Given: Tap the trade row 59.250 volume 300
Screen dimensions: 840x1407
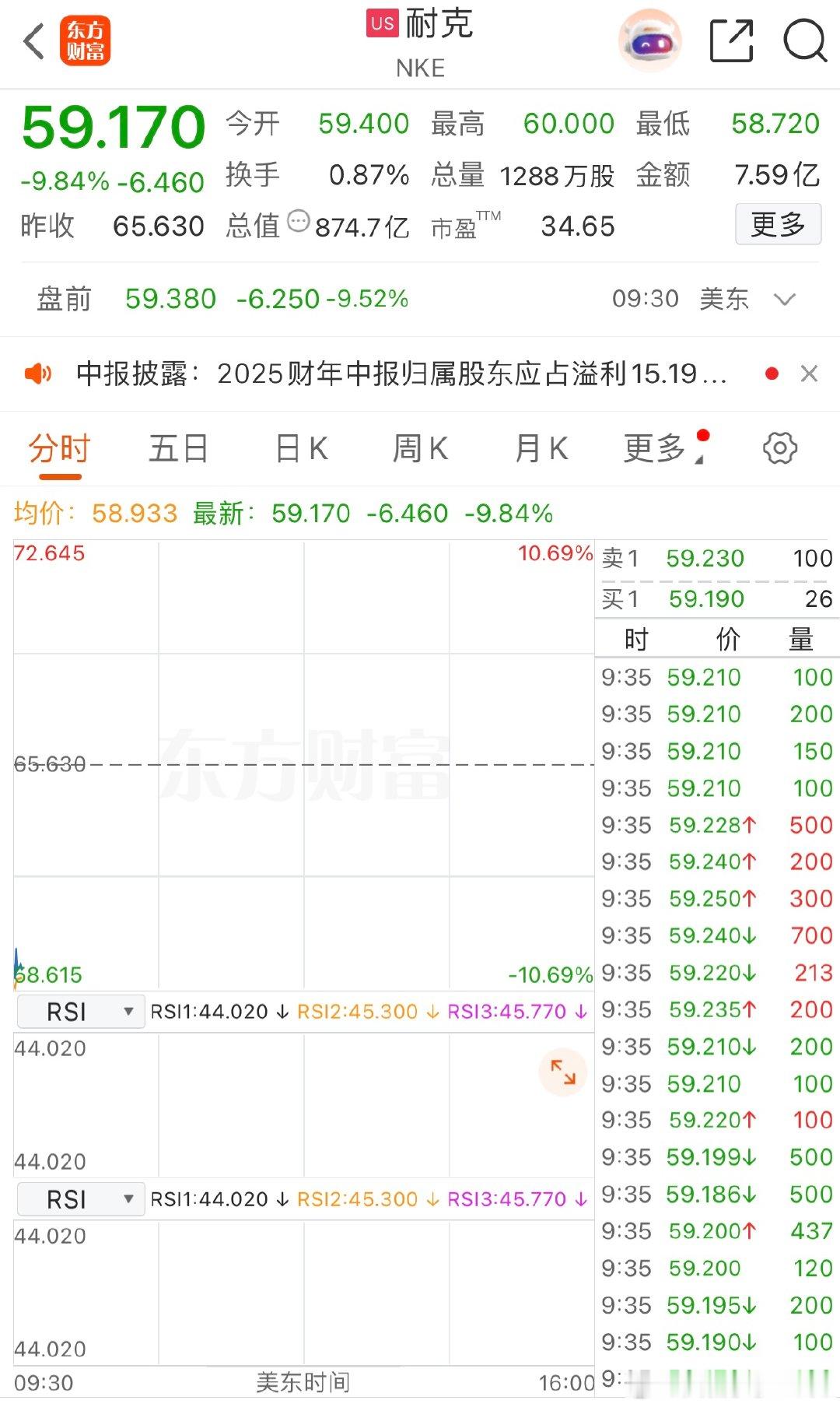Looking at the screenshot, I should click(x=716, y=899).
